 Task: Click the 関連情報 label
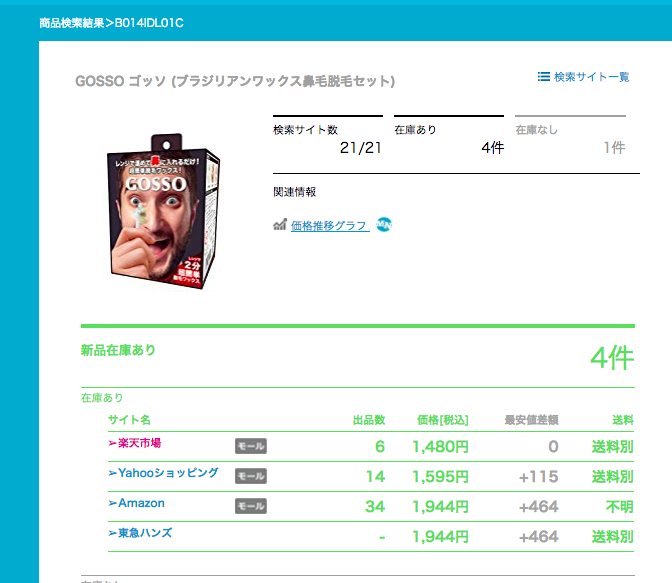294,192
